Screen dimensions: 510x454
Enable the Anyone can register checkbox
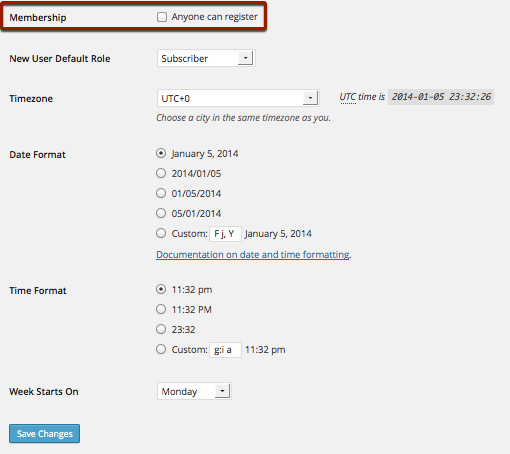click(162, 17)
